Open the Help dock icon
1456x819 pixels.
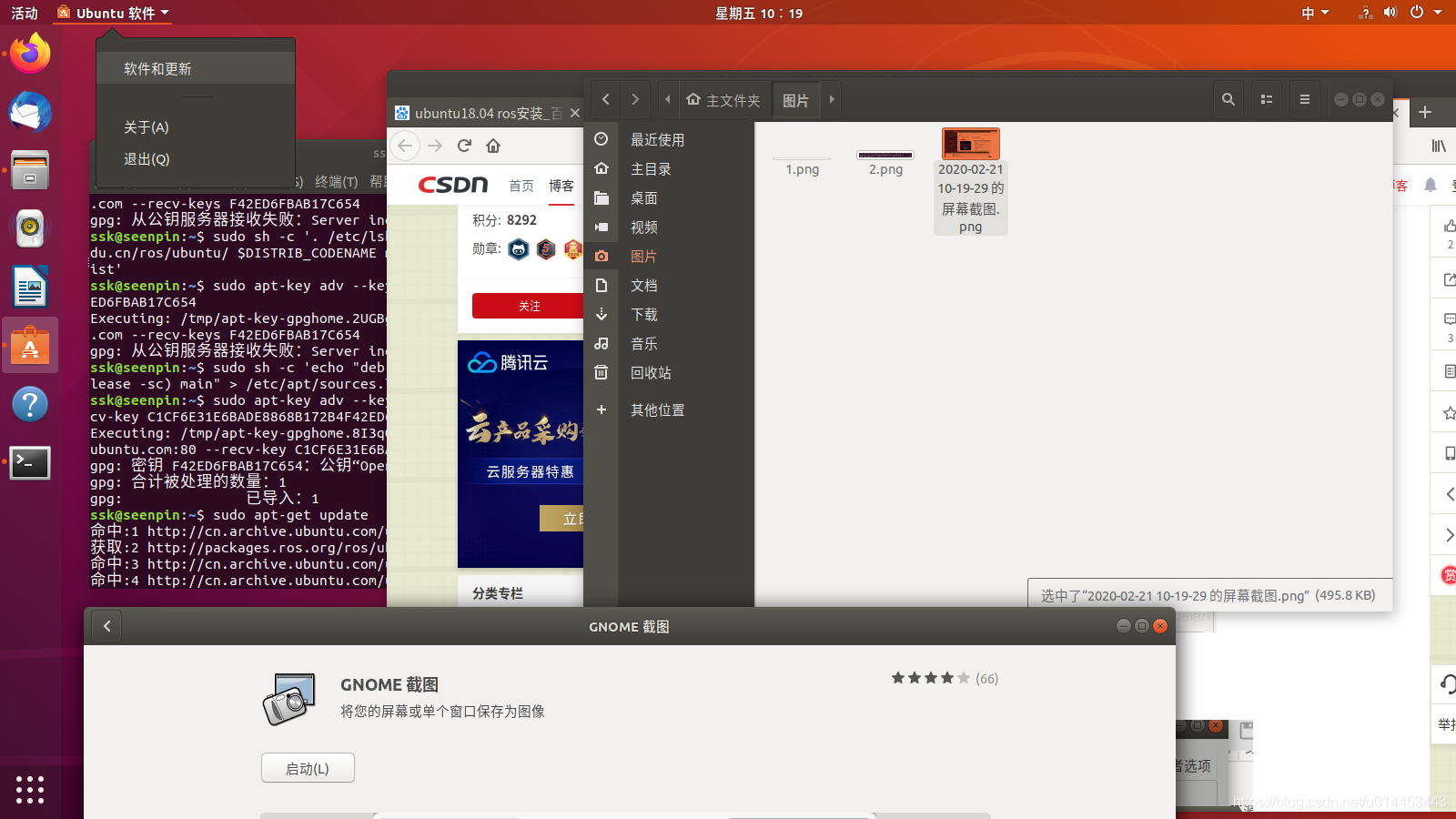(x=30, y=403)
